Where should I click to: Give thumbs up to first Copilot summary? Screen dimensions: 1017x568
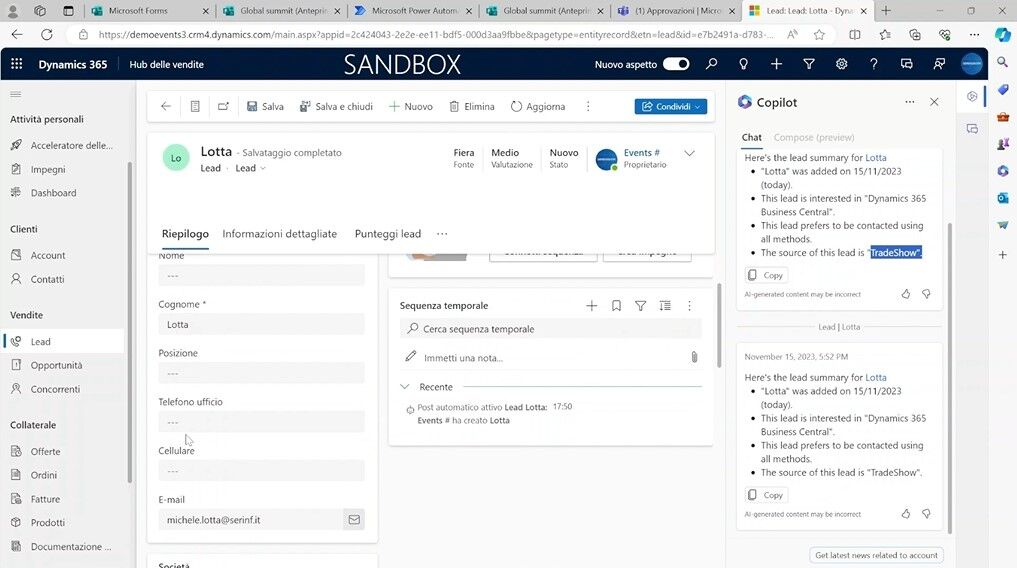coord(906,294)
